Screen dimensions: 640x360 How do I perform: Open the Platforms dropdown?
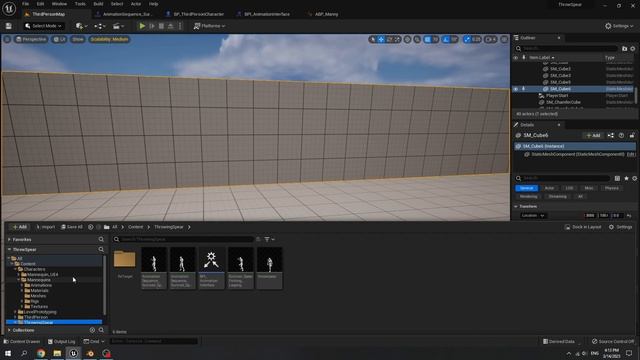point(209,26)
